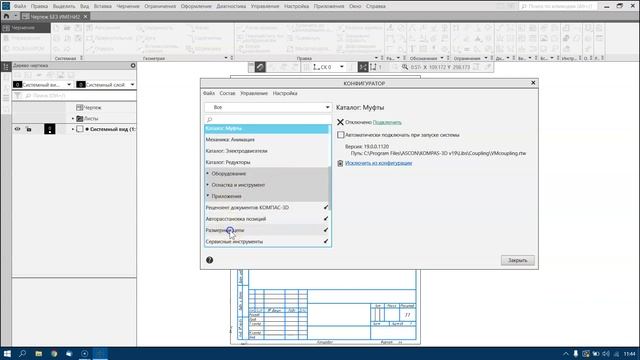Click the help question mark icon in Configurator
Image resolution: width=640 pixels, height=360 pixels.
209,260
